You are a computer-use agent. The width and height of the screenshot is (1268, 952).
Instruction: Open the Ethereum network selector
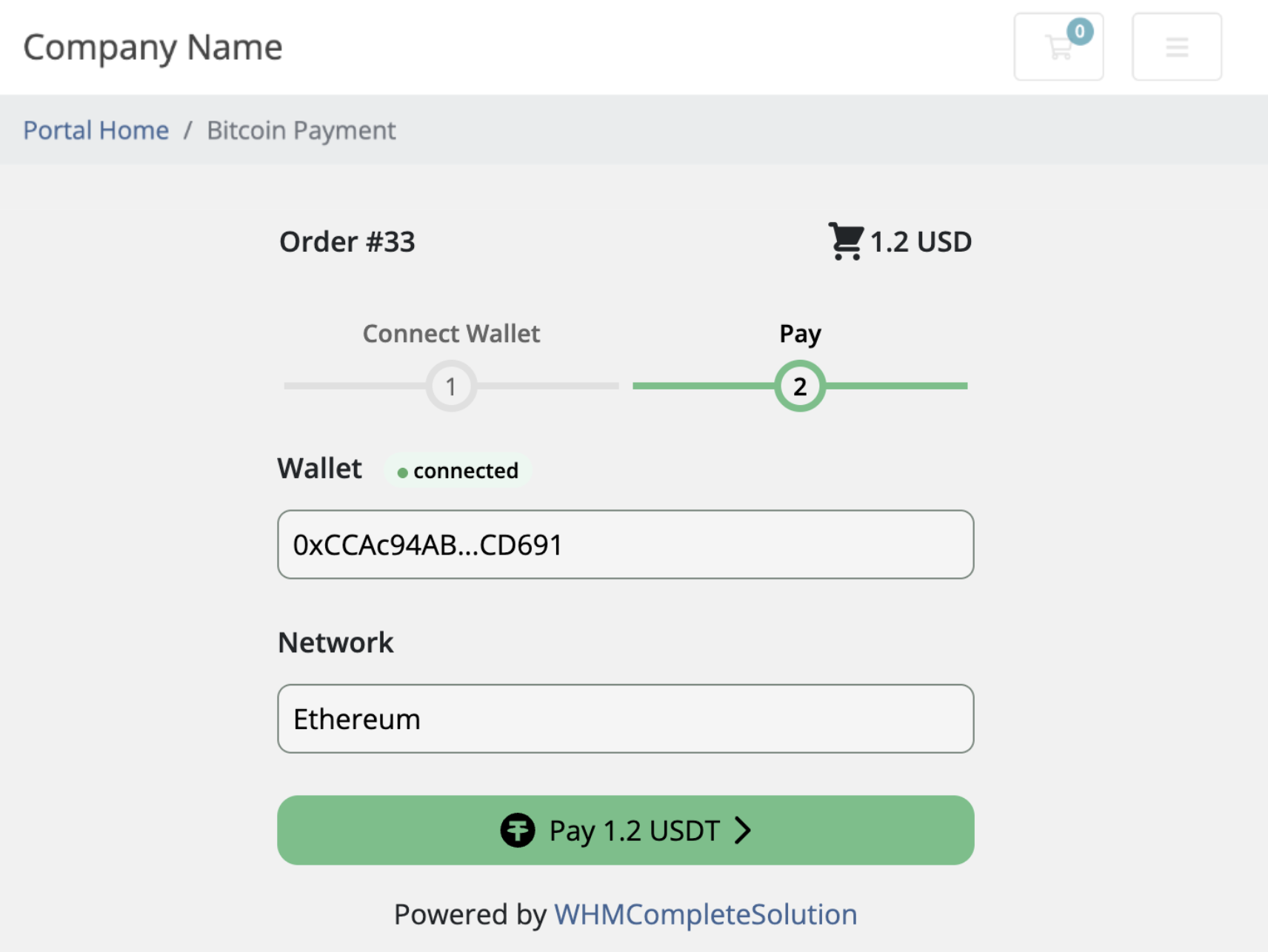click(626, 719)
